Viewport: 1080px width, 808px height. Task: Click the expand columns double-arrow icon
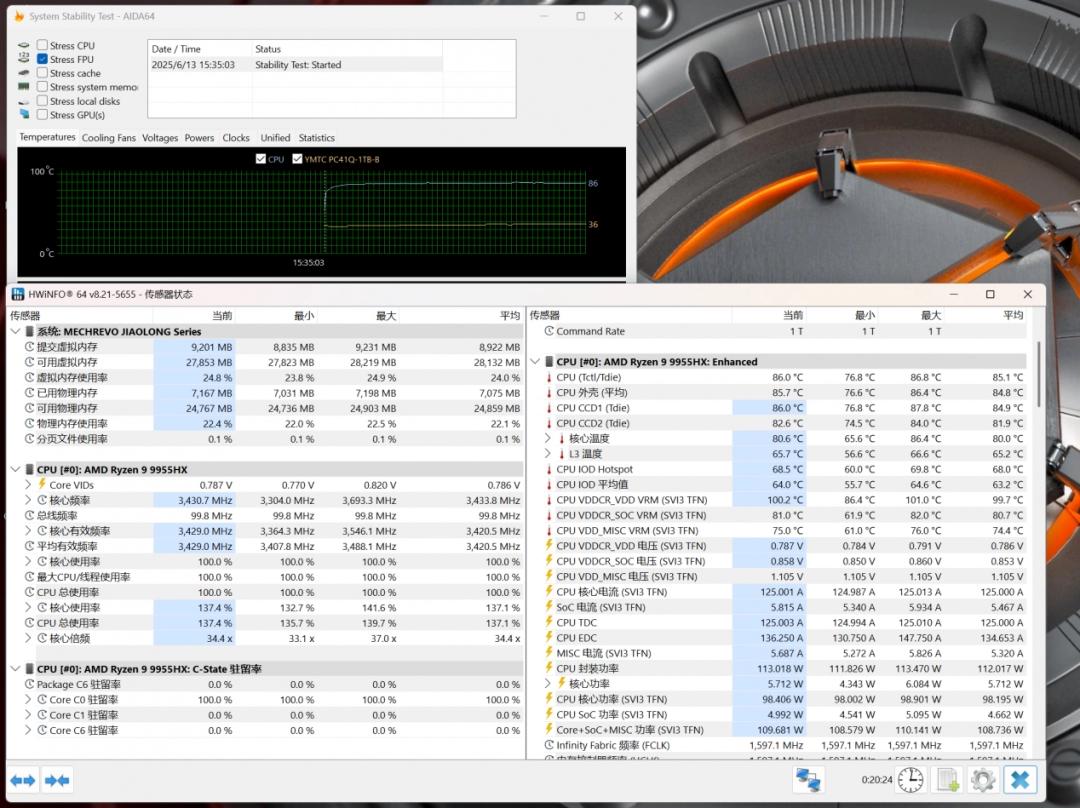[x=23, y=779]
